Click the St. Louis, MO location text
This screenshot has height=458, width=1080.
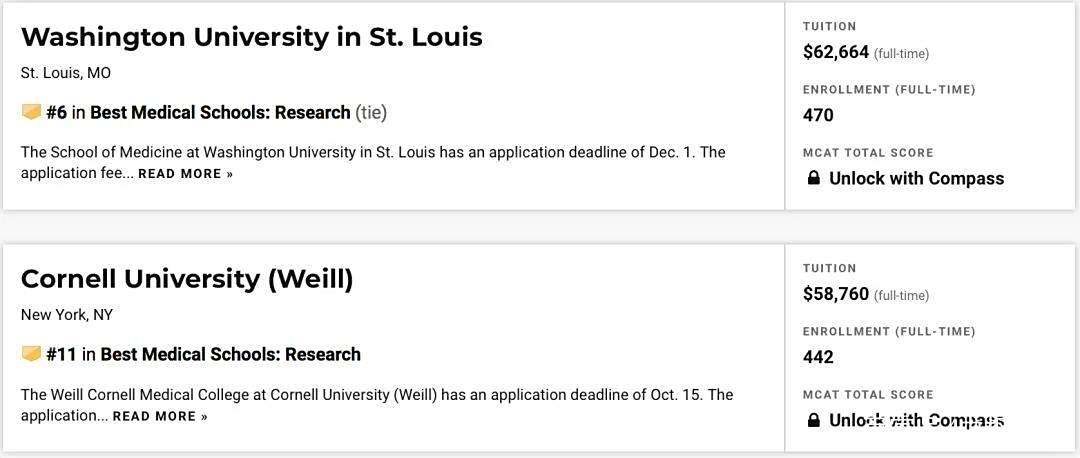click(65, 73)
